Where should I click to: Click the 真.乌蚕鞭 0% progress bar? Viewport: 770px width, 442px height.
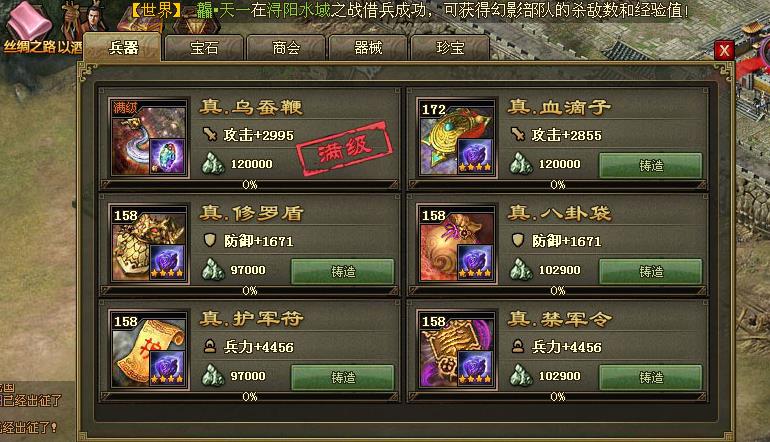pyautogui.click(x=249, y=185)
